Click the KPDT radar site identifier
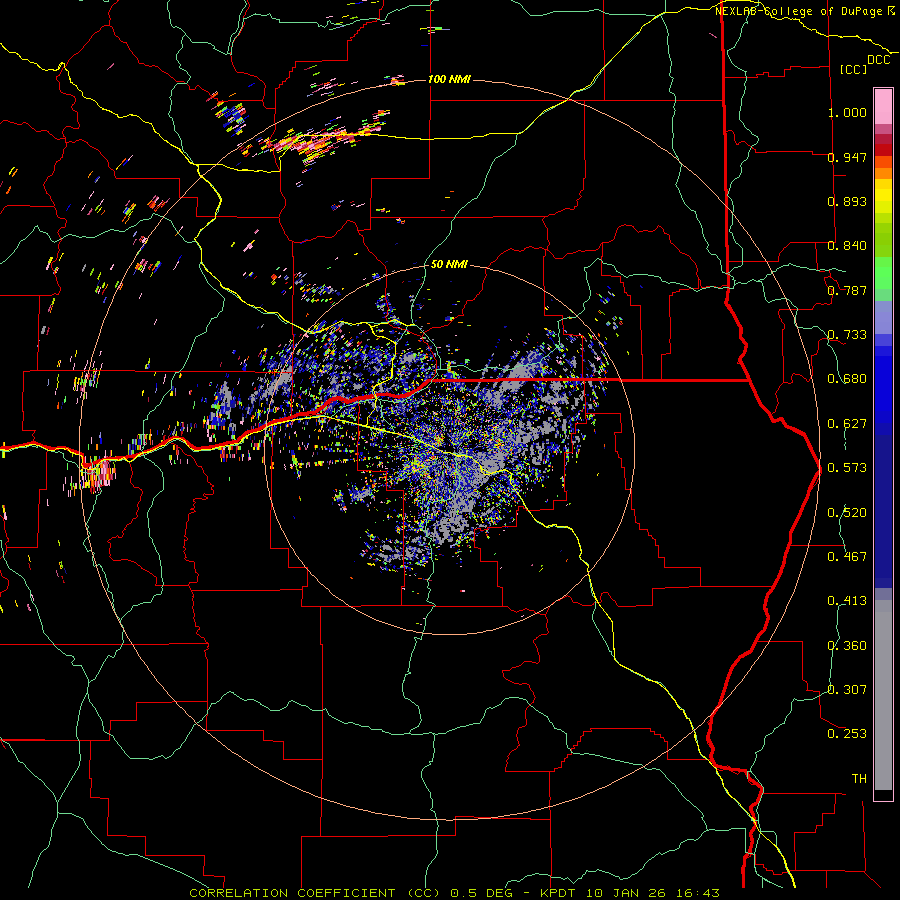Screen dimensions: 900x900 [557, 893]
